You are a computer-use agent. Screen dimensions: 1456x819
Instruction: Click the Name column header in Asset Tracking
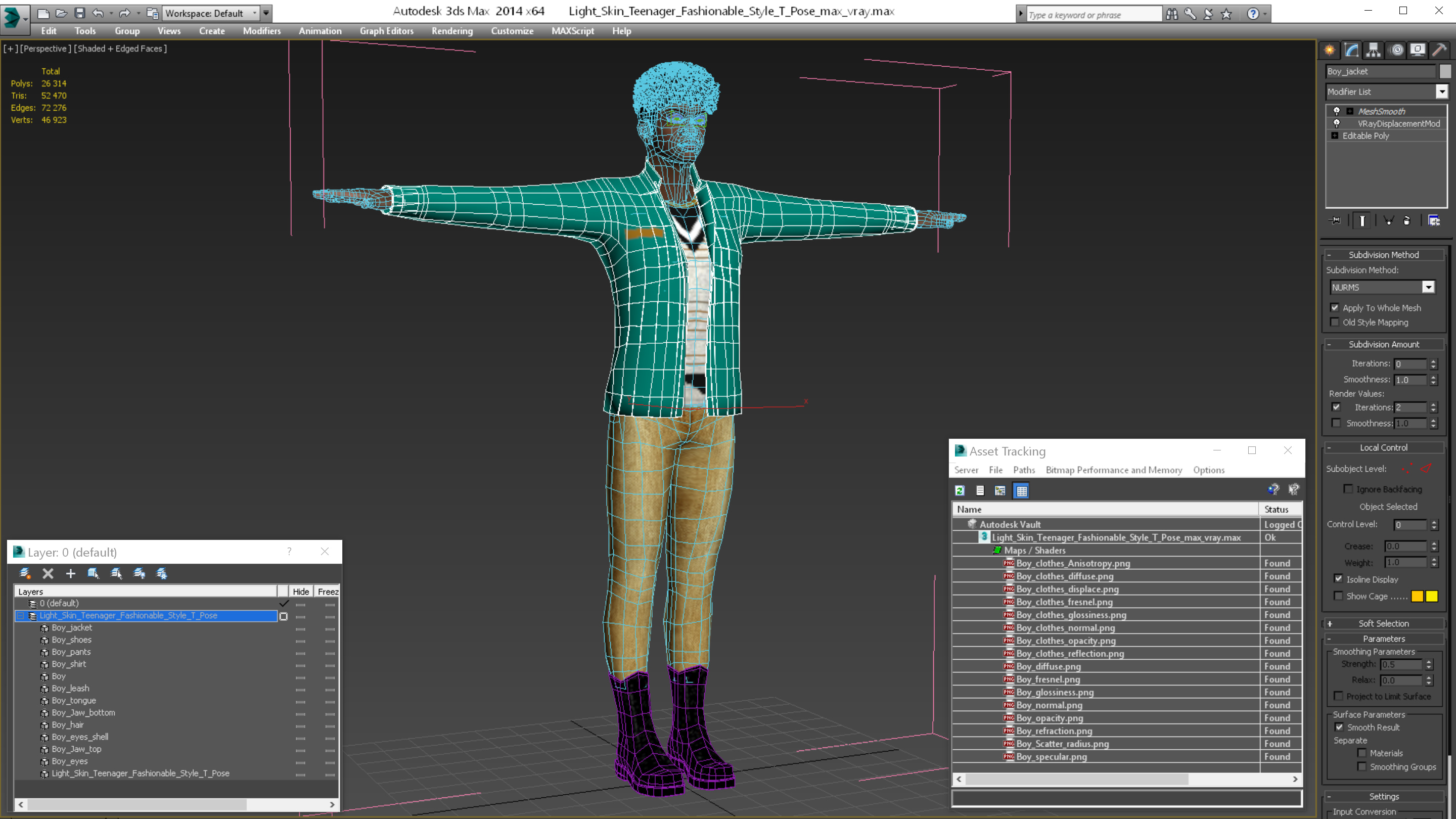point(1106,509)
